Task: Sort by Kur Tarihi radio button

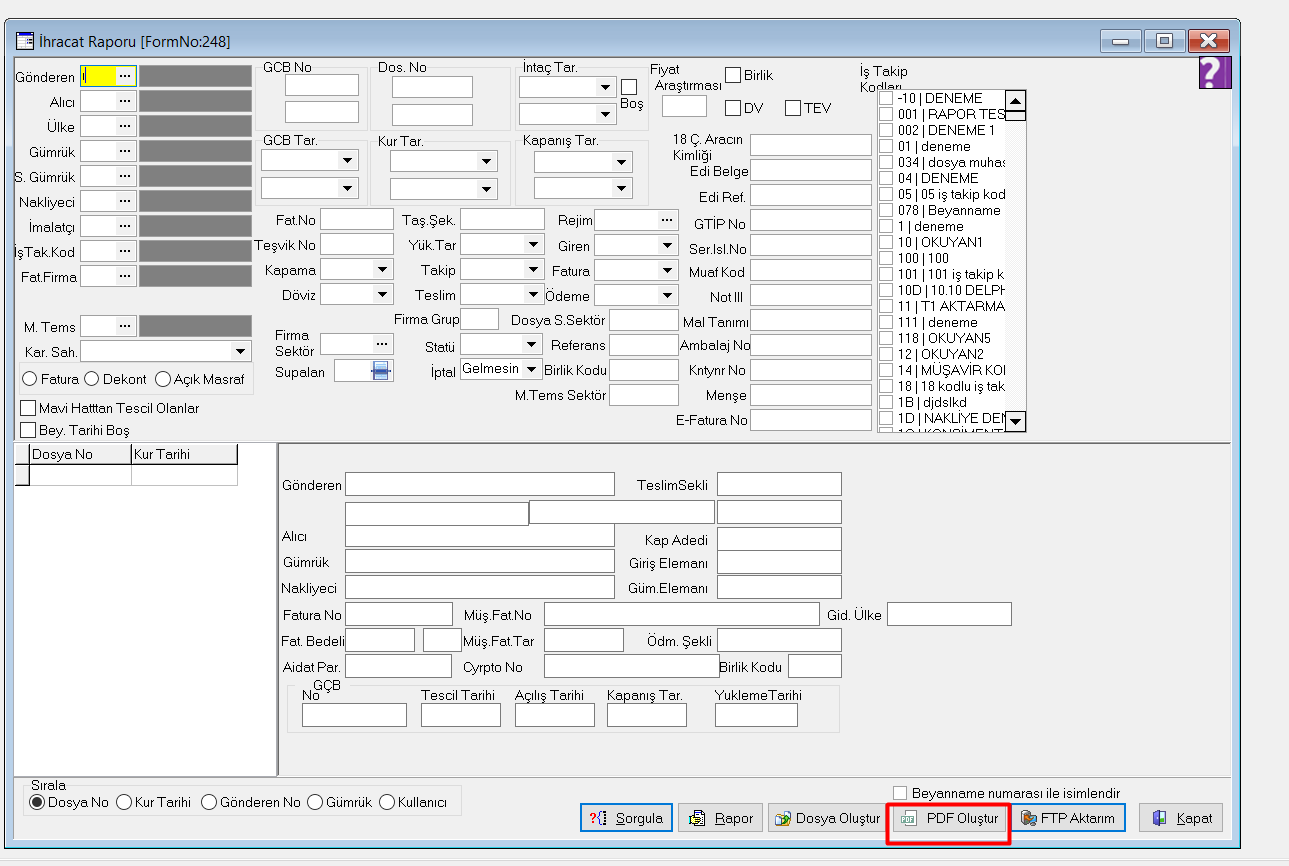Action: pyautogui.click(x=125, y=802)
